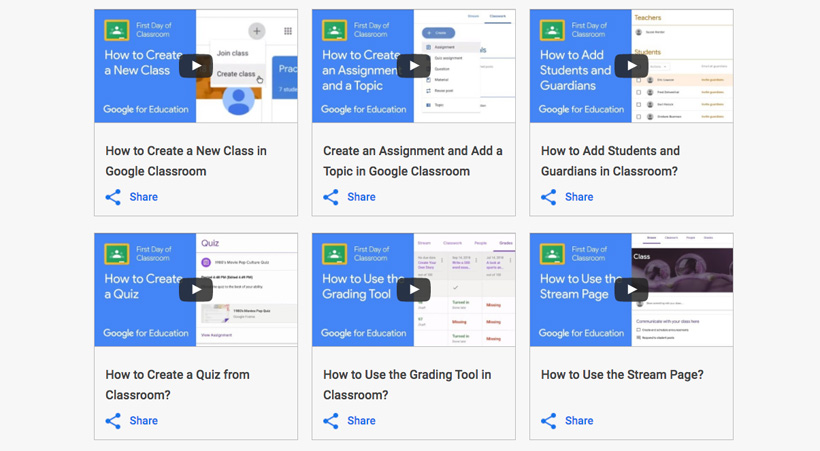Open 'How to Use the Grading Tool in Classroom?' title
This screenshot has height=451, width=820.
point(407,385)
